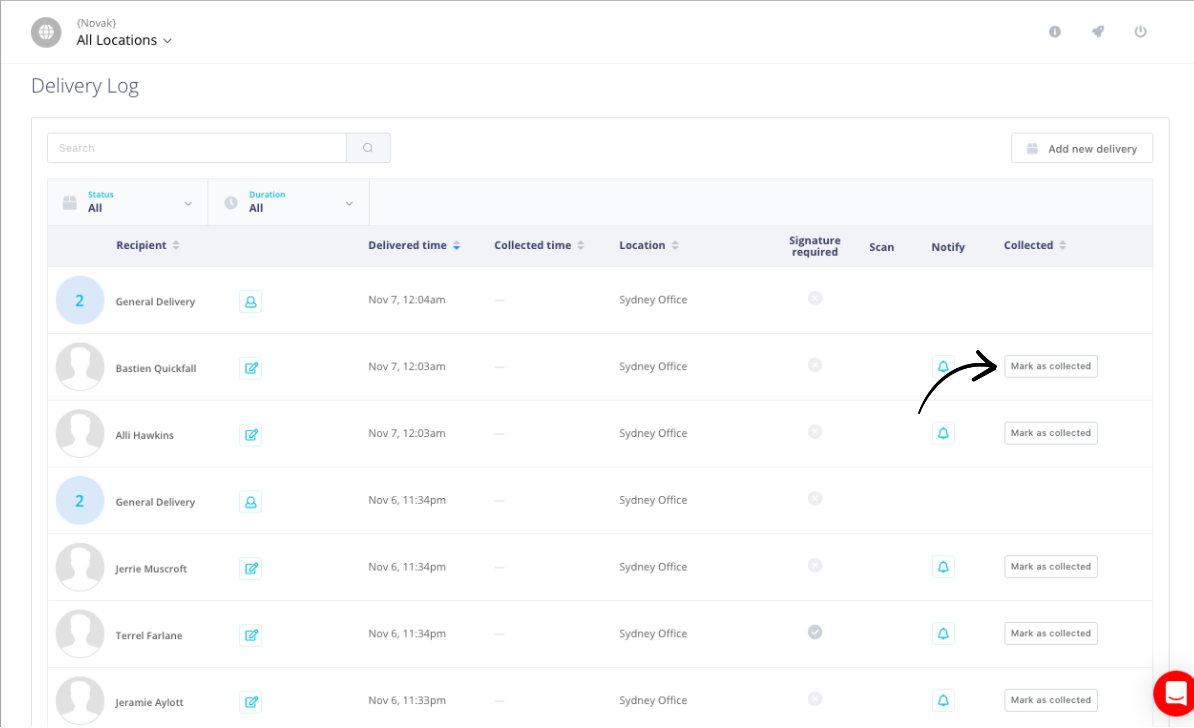Toggle signature required for Jerrie Muscroft

point(815,565)
